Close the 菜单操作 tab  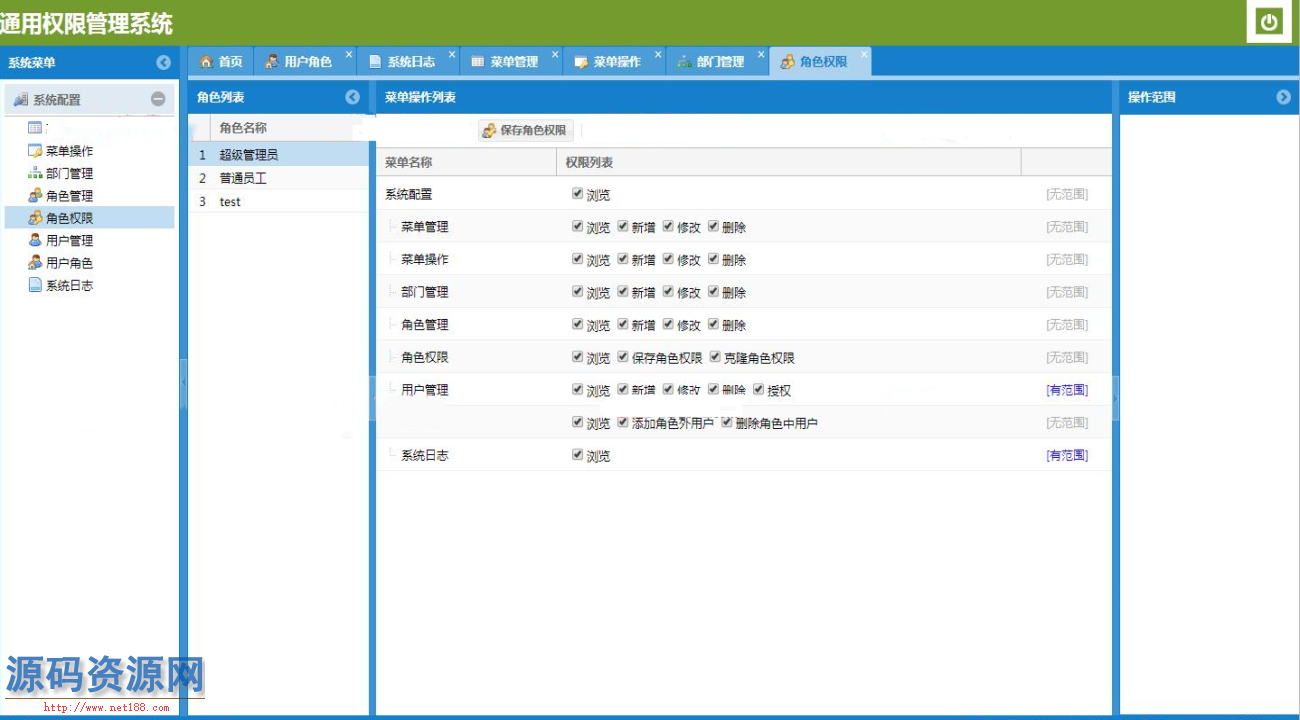coord(658,54)
